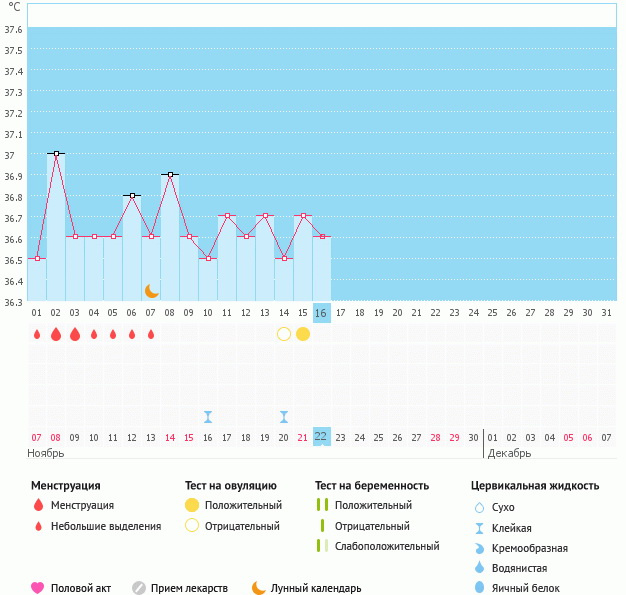Screen dimensions: 626x595
Task: Click the Яичный белок drop icon in legend
Action: (x=480, y=588)
